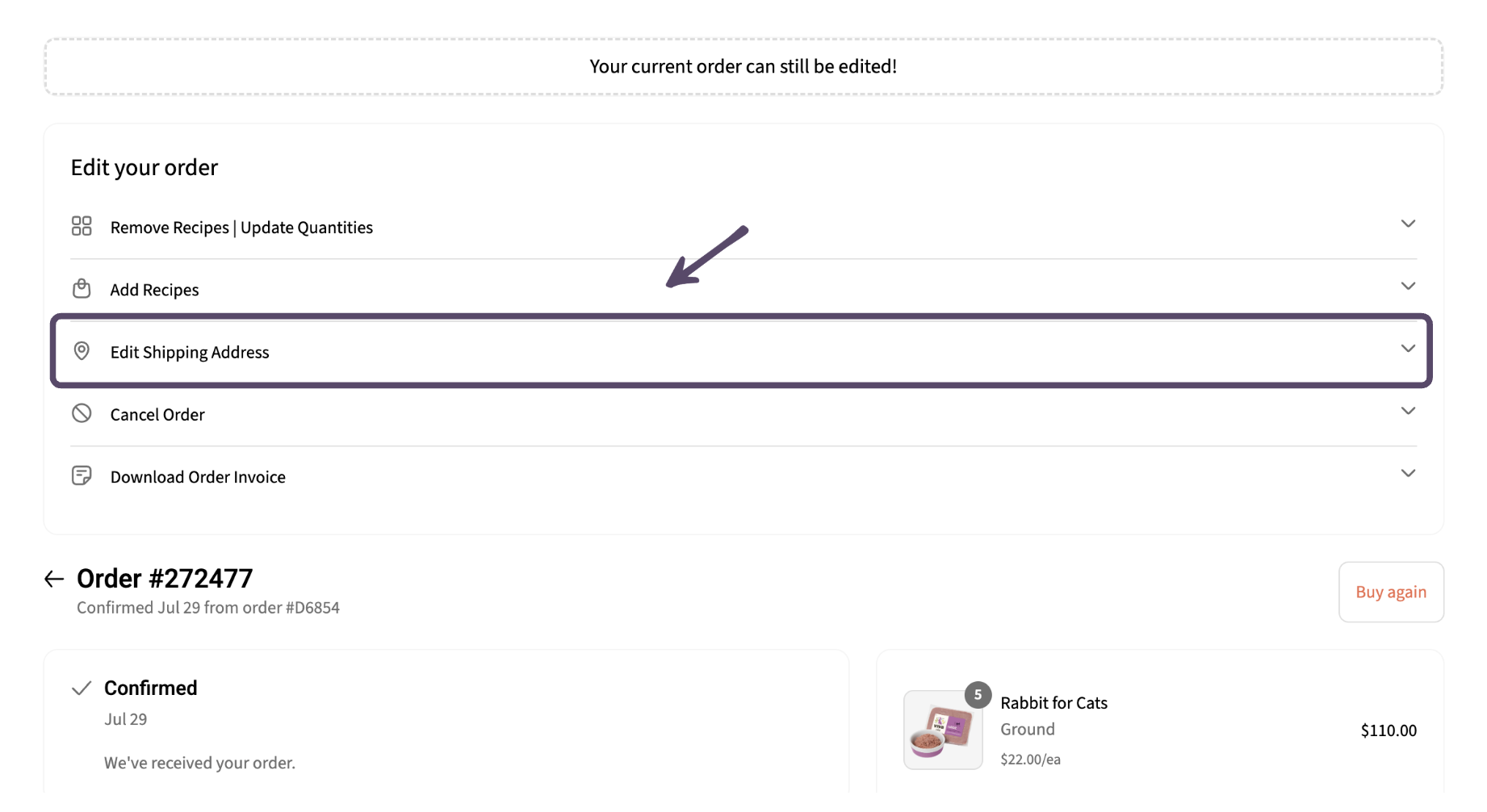The height and width of the screenshot is (812, 1487).
Task: Open the Rabbit for Cats product link
Action: (1053, 703)
